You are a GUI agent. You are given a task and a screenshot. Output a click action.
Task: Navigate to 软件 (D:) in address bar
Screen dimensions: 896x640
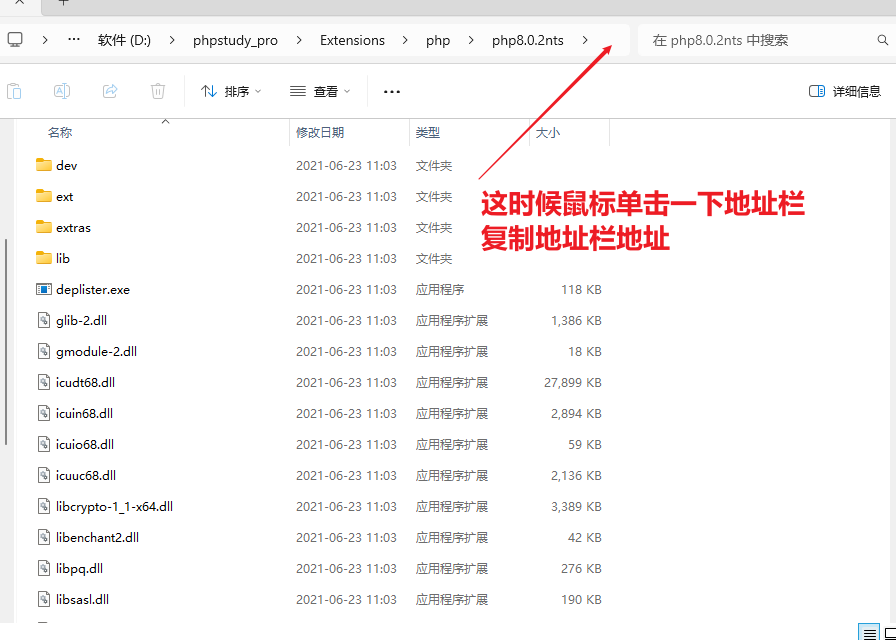(124, 41)
